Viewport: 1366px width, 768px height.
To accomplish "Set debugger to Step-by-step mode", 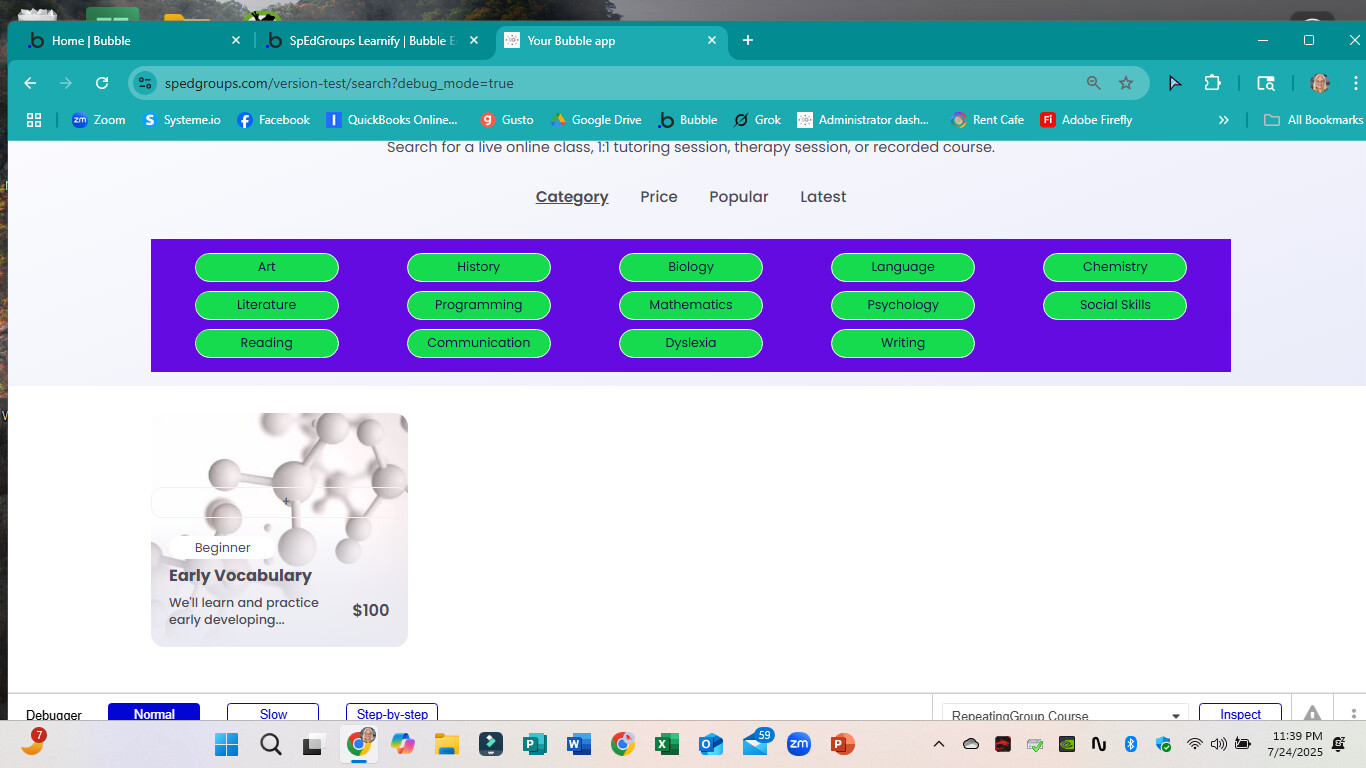I will click(x=392, y=713).
